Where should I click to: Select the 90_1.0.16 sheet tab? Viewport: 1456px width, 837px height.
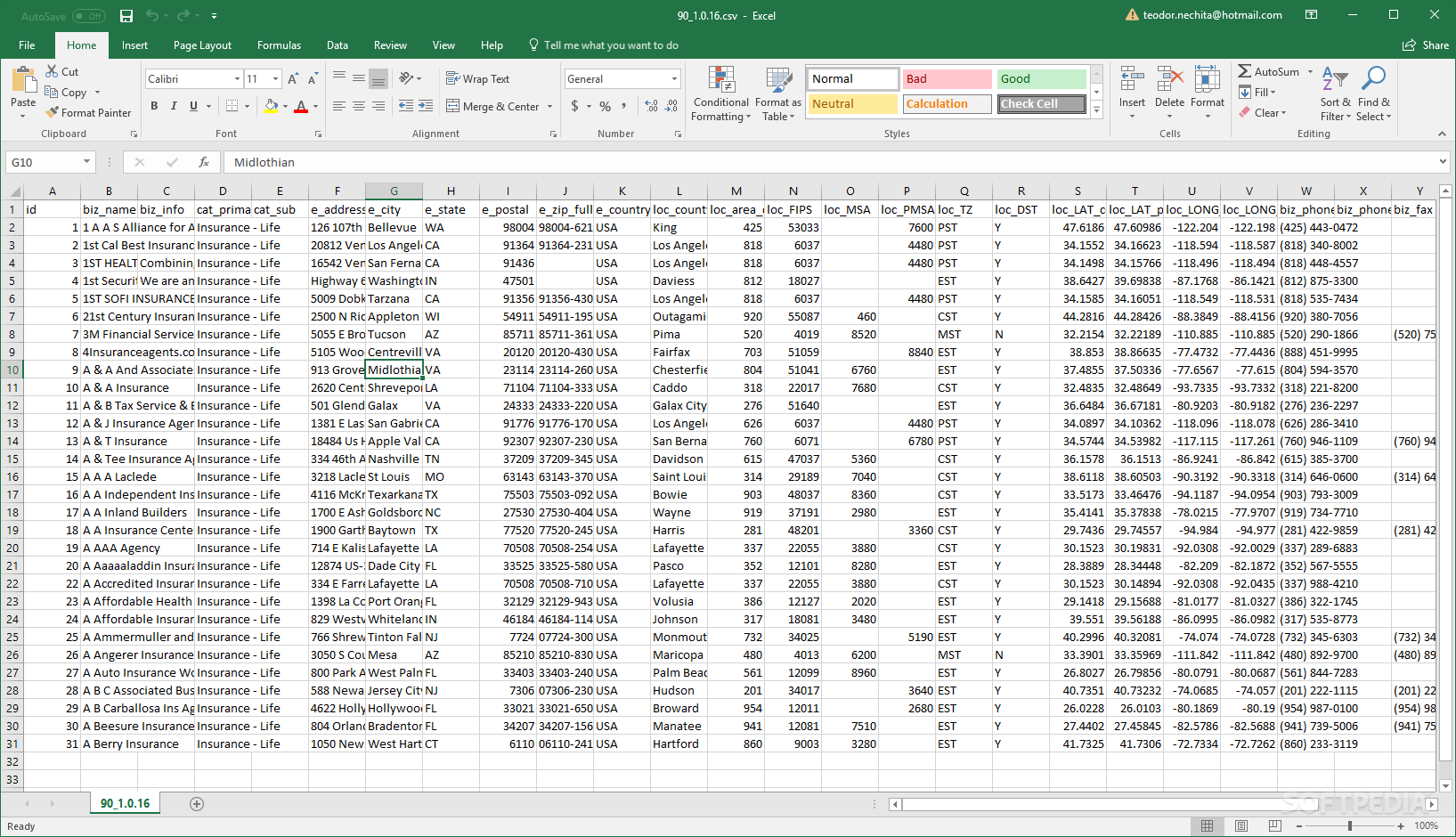(125, 803)
